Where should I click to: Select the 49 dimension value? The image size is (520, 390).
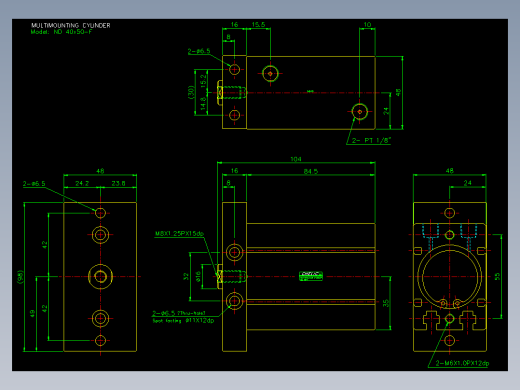tap(32, 314)
